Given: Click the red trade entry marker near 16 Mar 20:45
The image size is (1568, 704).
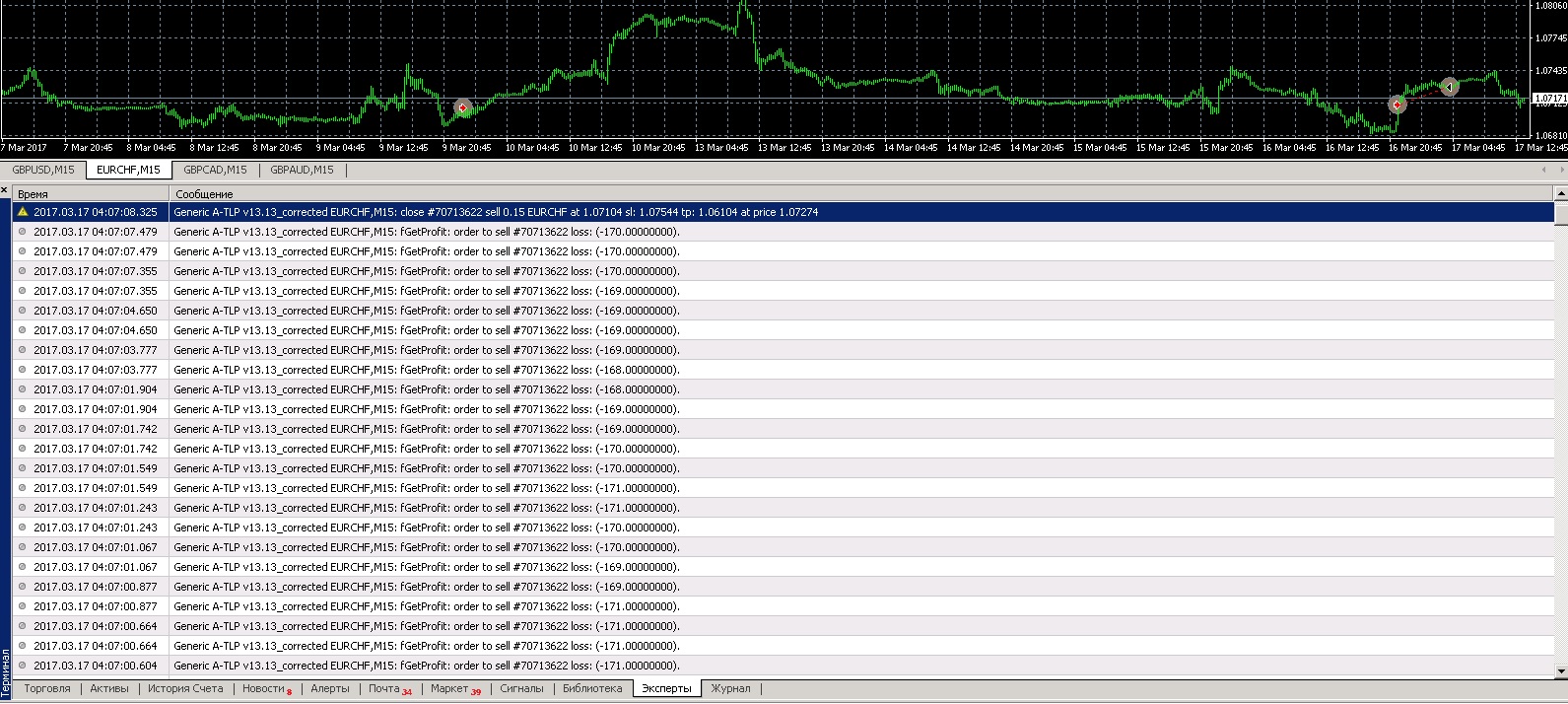Looking at the screenshot, I should 1397,105.
